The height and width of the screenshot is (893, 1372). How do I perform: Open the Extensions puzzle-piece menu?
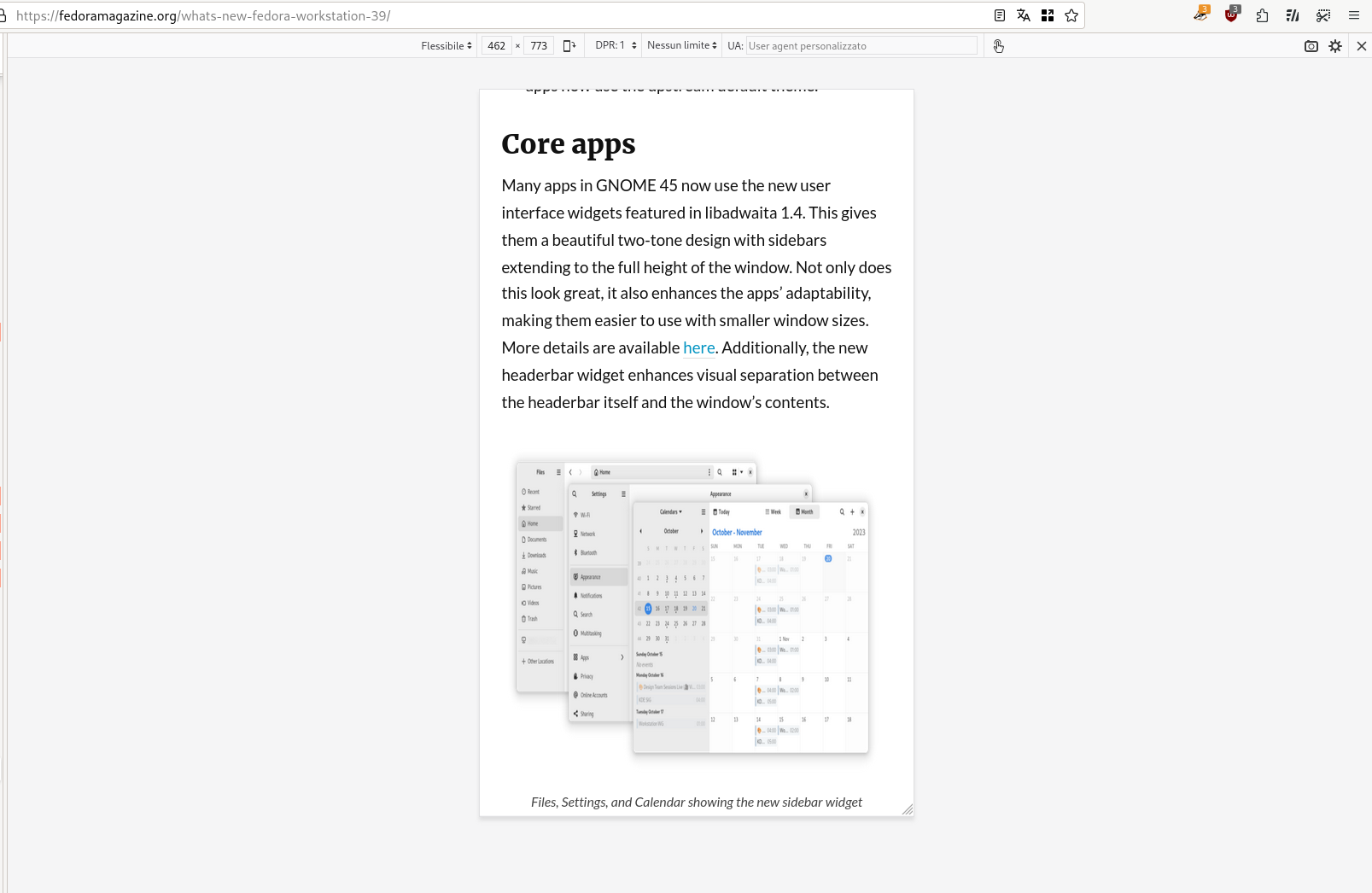pyautogui.click(x=1262, y=15)
